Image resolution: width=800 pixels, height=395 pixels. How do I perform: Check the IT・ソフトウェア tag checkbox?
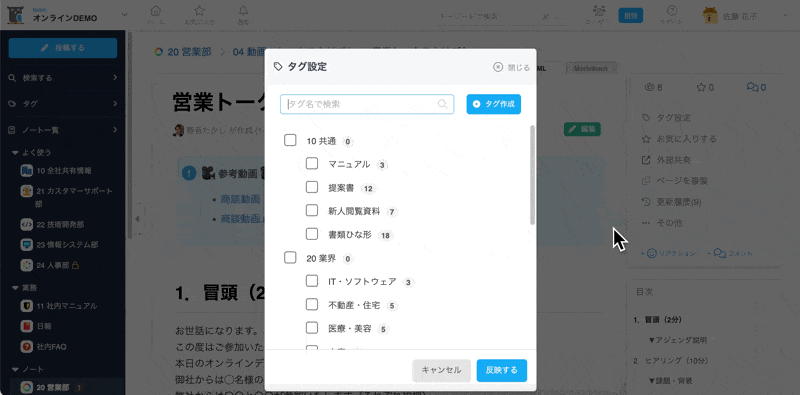[312, 281]
